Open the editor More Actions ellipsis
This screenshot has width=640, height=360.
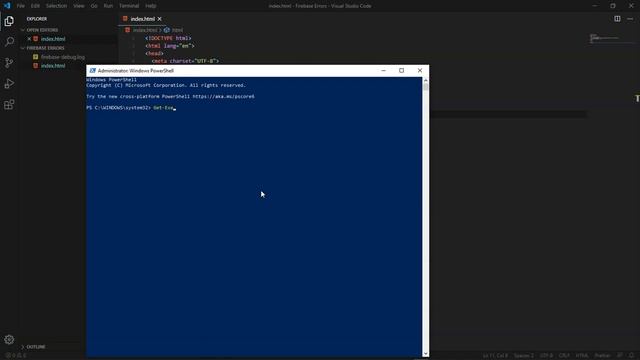[630, 19]
